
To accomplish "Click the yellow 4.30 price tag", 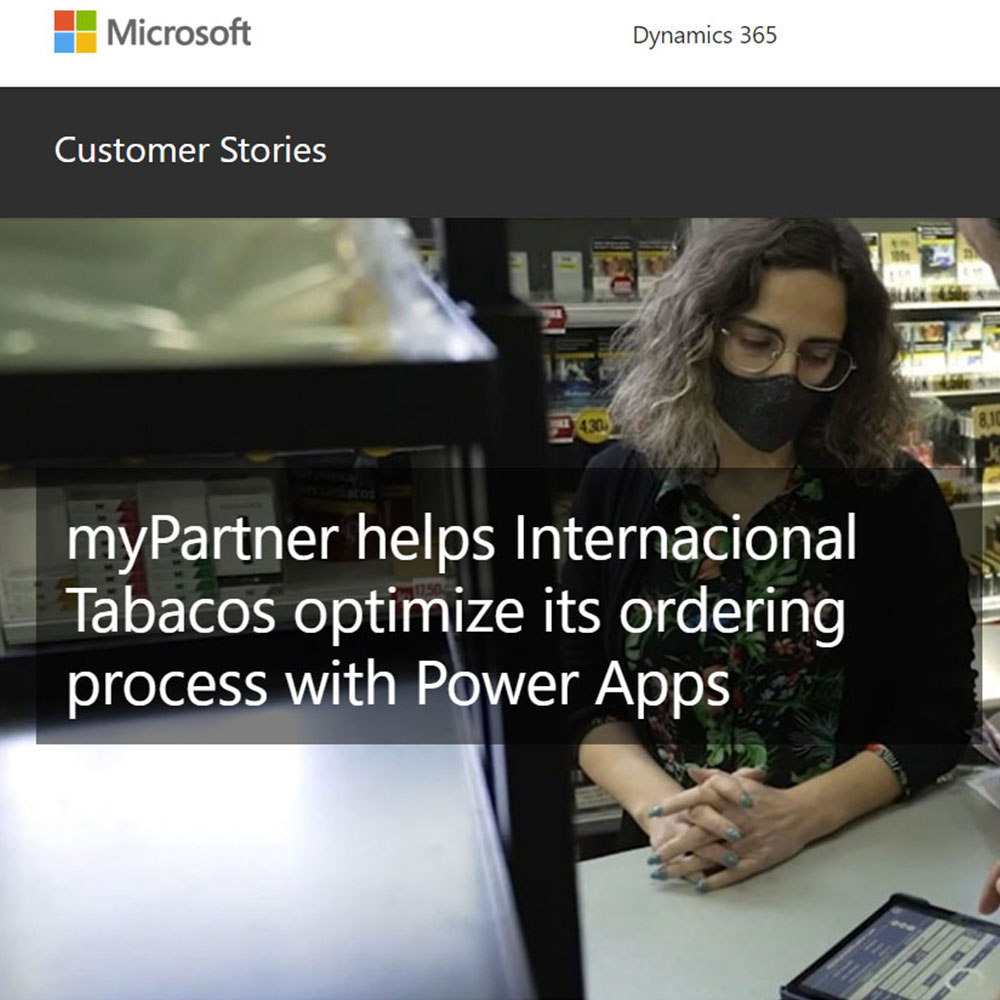I will click(594, 424).
